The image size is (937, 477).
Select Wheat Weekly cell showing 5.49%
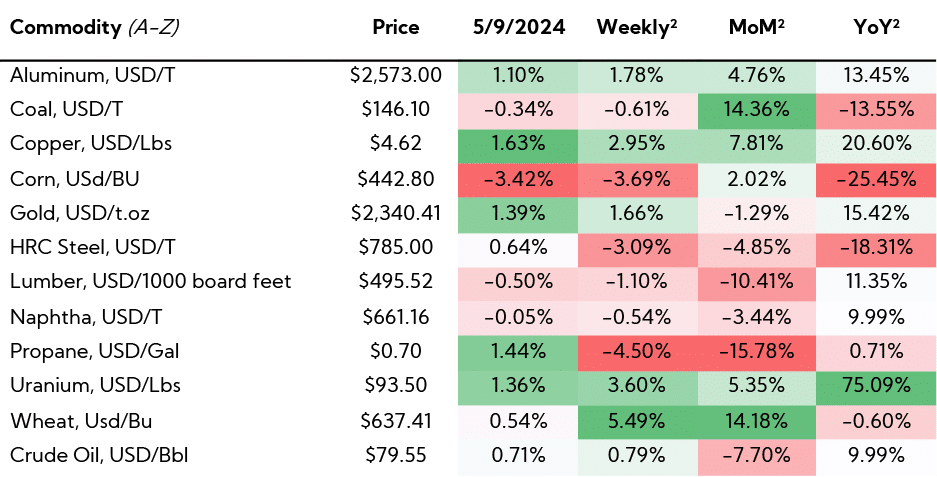[x=637, y=419]
